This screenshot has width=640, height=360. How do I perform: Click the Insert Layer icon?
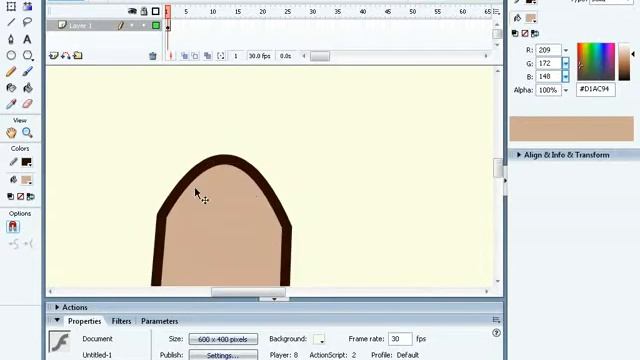pos(53,56)
